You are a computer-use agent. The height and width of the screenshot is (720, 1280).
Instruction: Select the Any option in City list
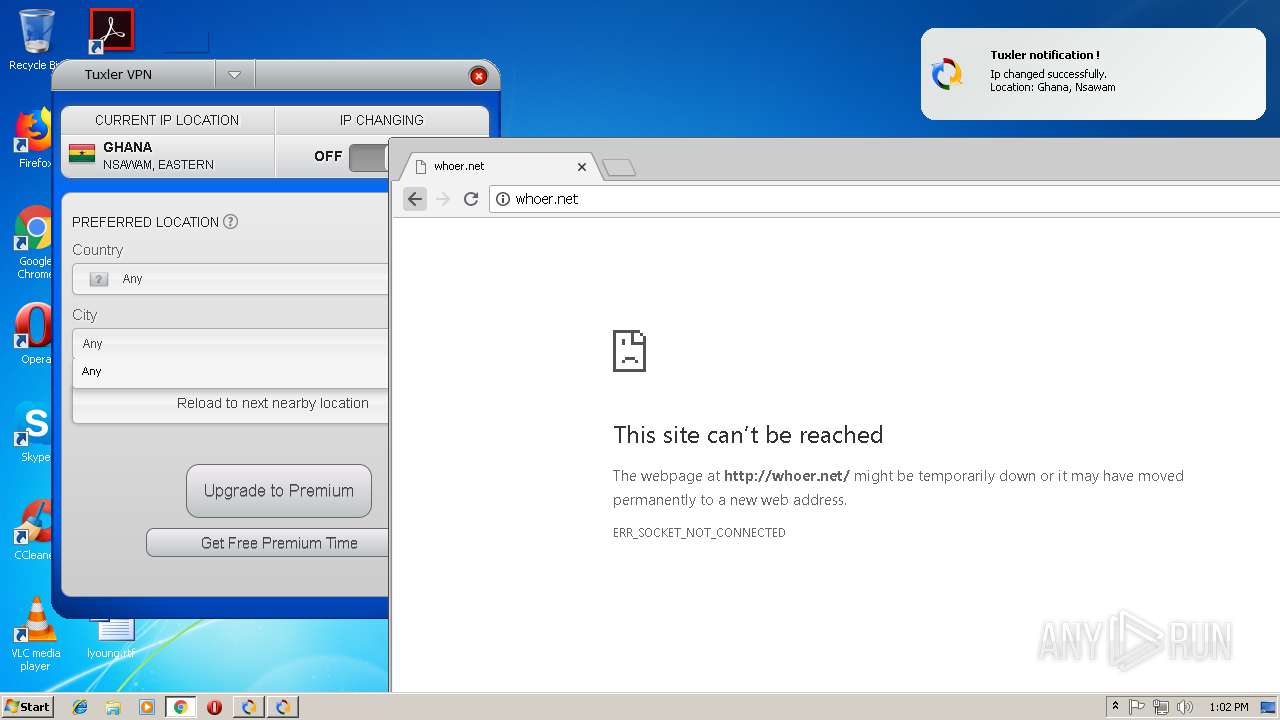click(x=230, y=371)
